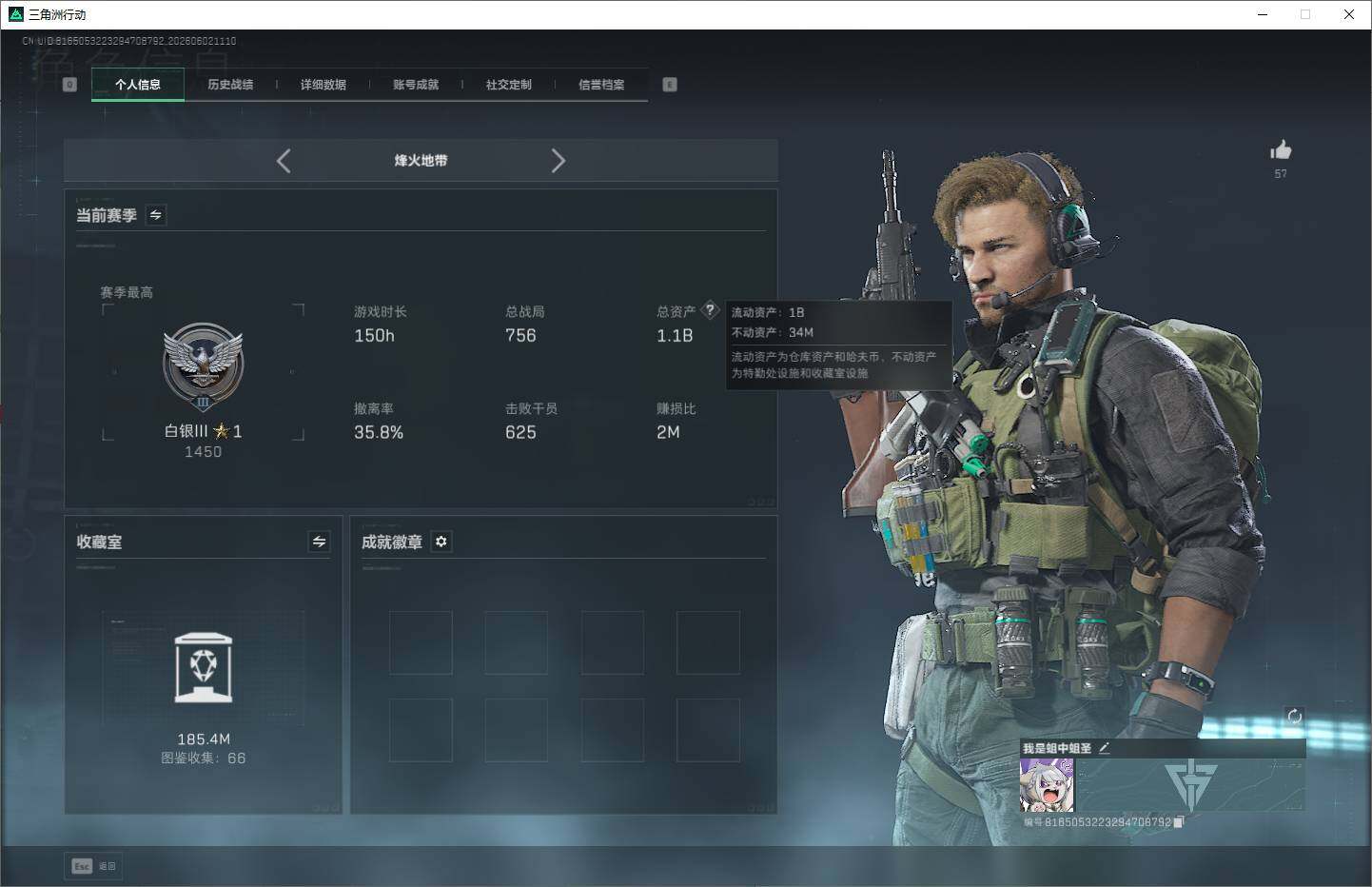The image size is (1372, 887).
Task: View the 信誉档案 tab
Action: (x=601, y=85)
